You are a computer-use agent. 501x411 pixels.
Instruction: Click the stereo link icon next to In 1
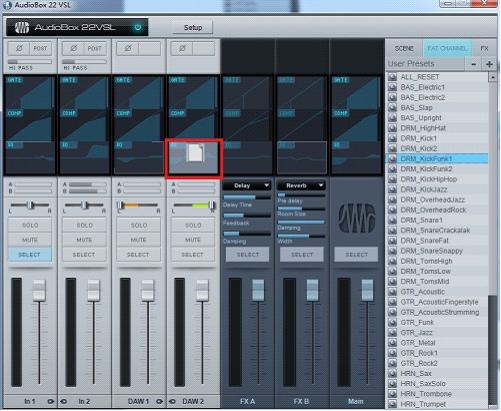[x=51, y=401]
